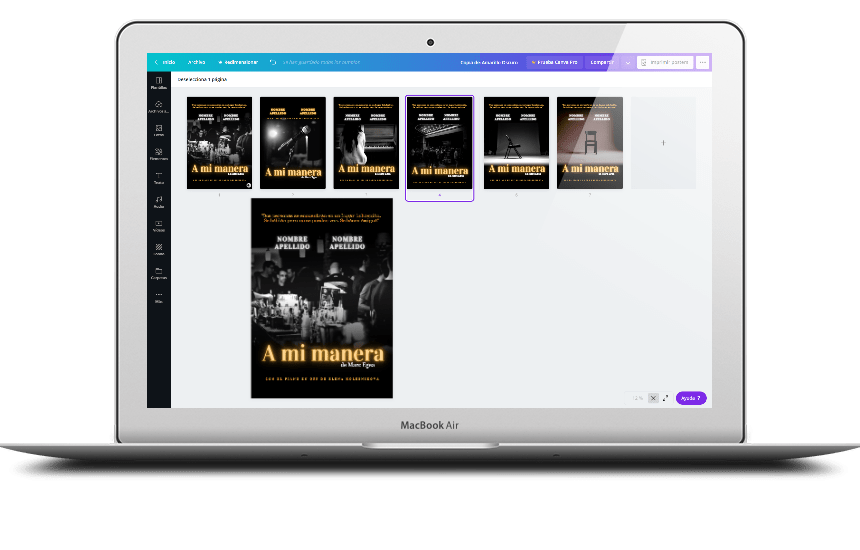Open the Plantillas panel in sidebar

(x=159, y=83)
